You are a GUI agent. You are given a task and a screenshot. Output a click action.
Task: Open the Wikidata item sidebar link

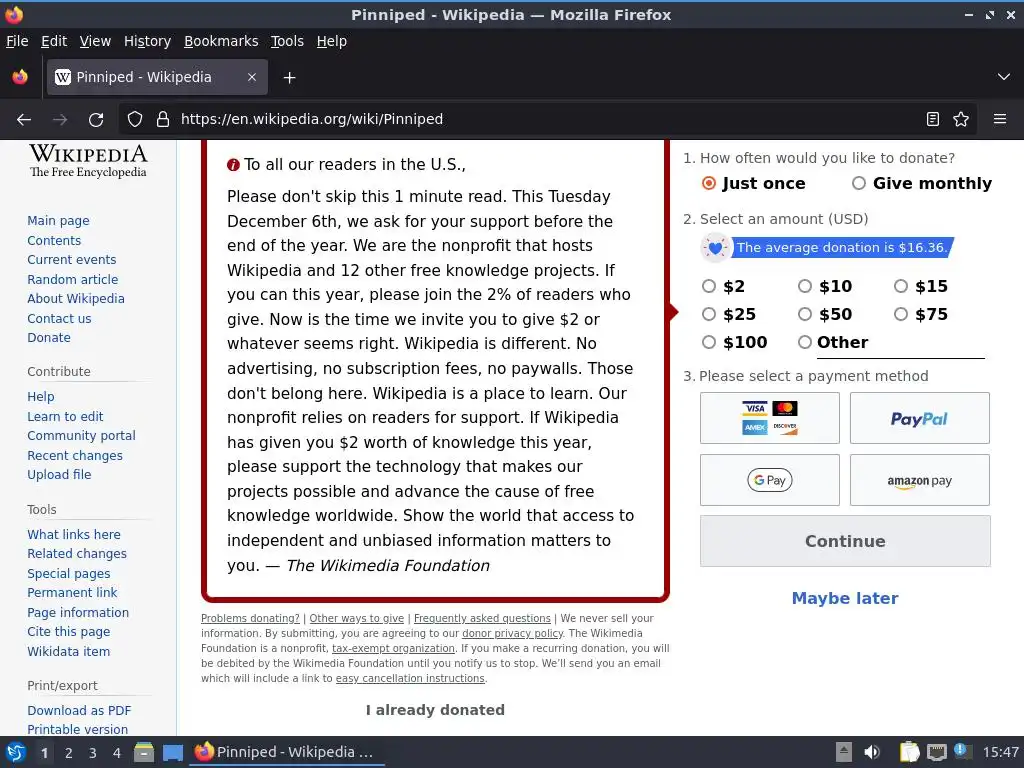[69, 652]
